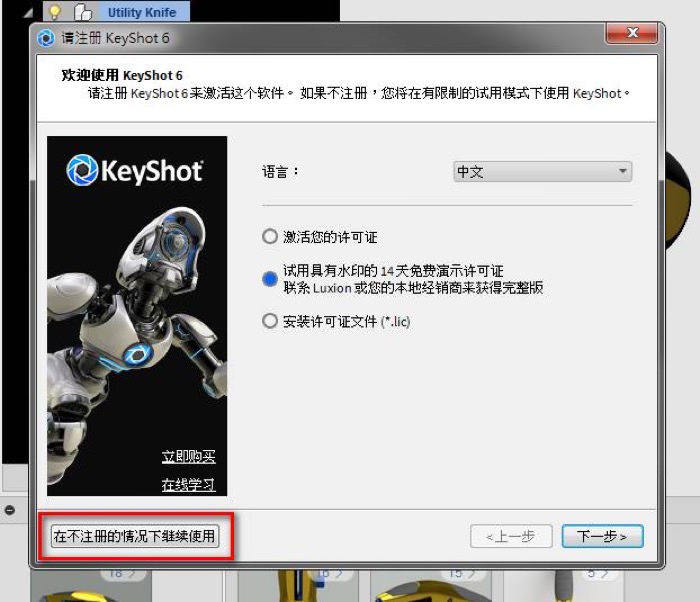Open the 语言 dropdown showing 中文

click(542, 171)
